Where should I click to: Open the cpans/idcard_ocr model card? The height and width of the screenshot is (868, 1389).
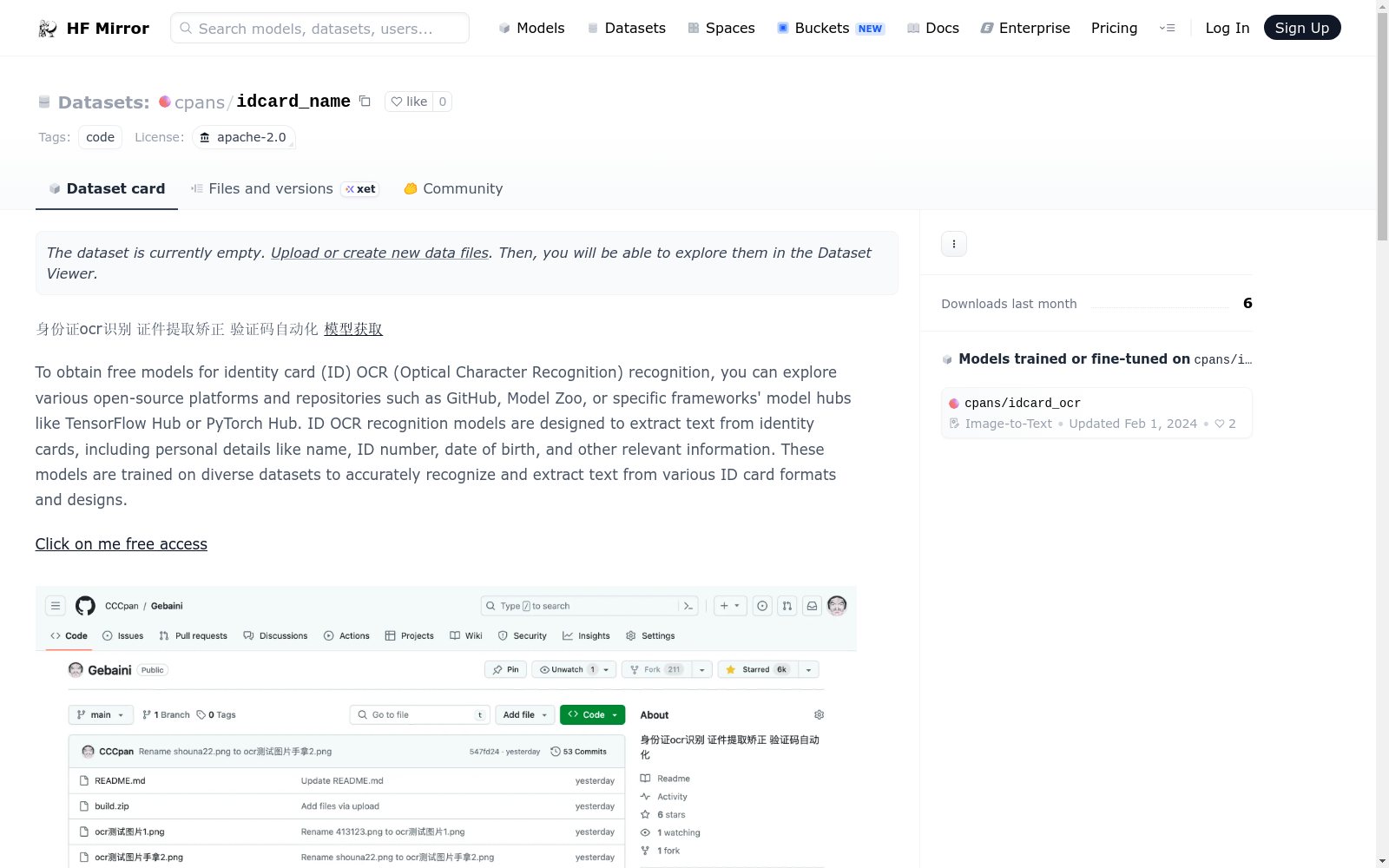(1096, 413)
